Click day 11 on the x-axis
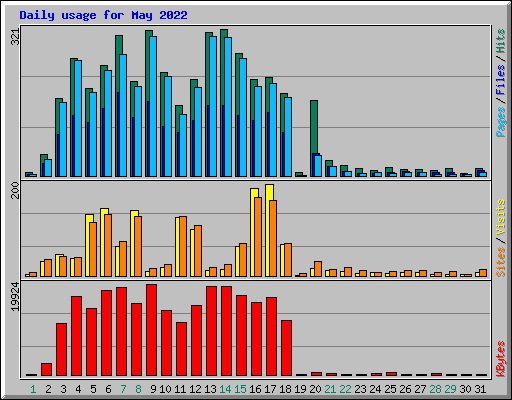The image size is (512, 400). coord(180,389)
